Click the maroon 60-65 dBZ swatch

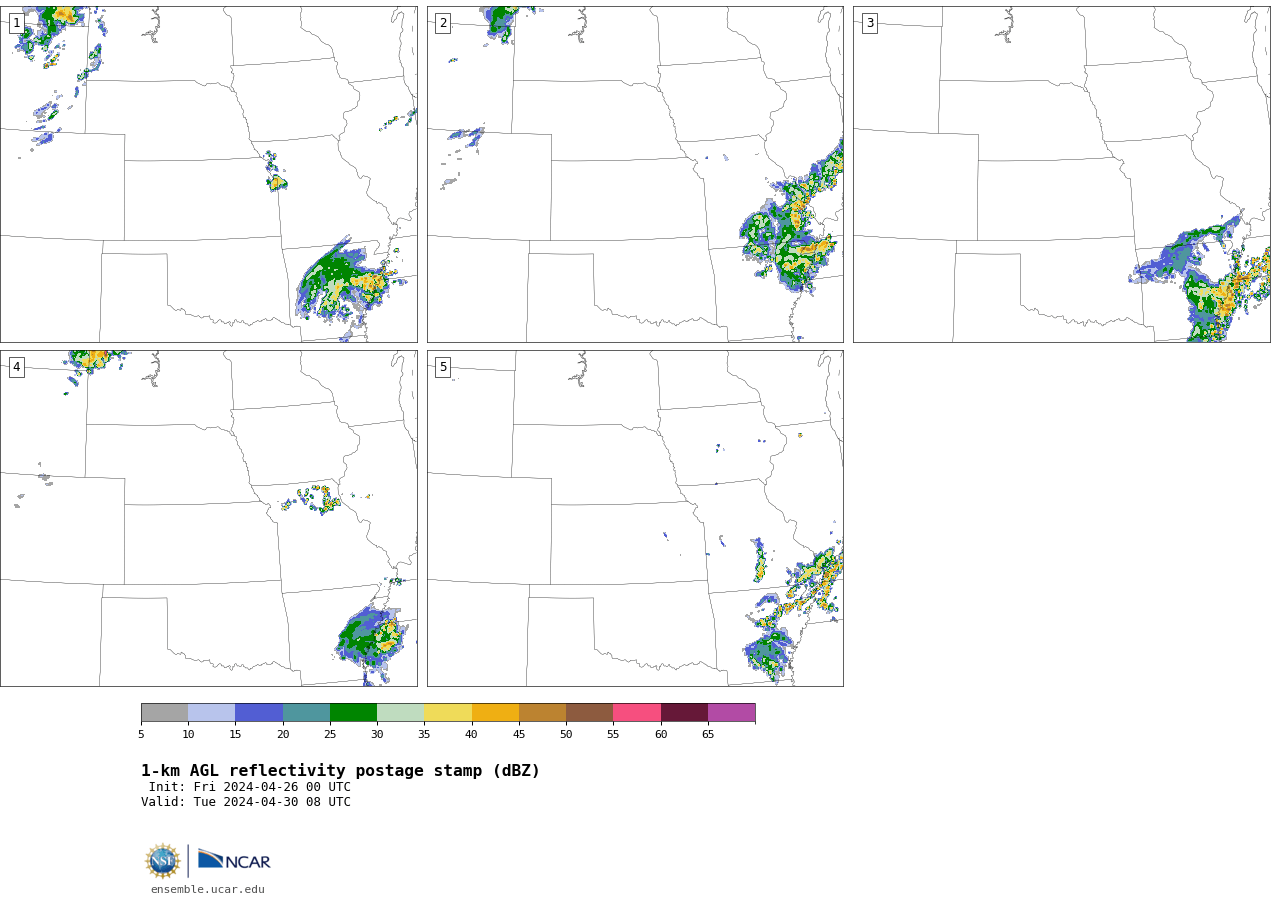click(x=684, y=713)
